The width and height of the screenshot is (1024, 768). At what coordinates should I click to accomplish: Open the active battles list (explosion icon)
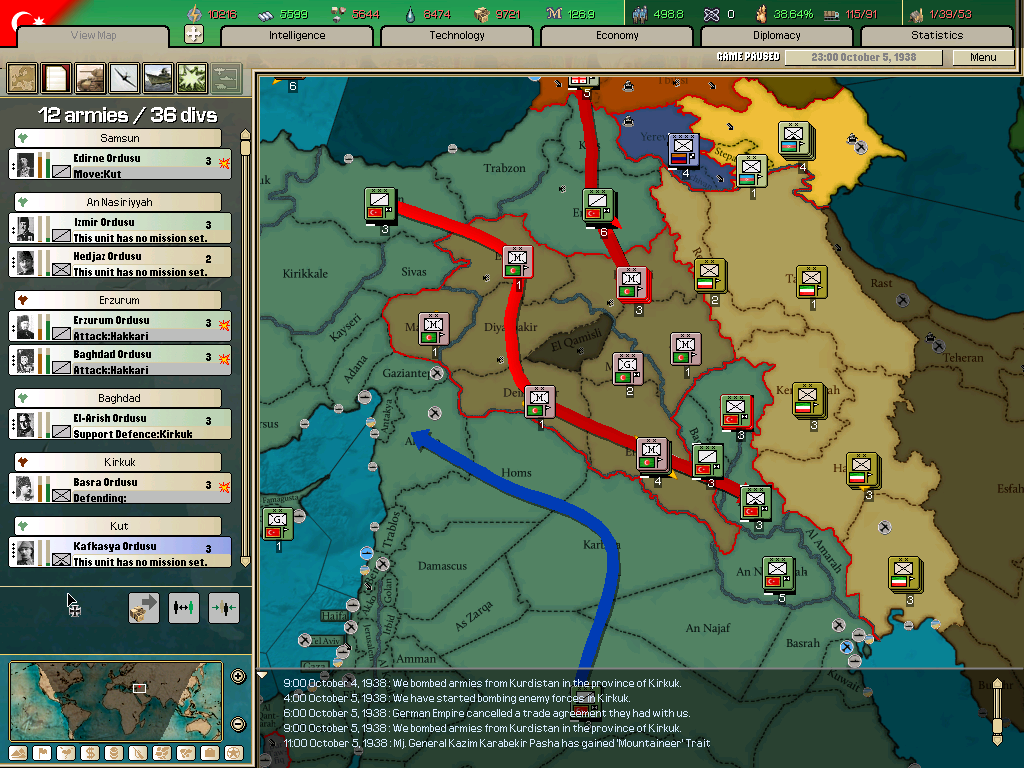coord(191,78)
